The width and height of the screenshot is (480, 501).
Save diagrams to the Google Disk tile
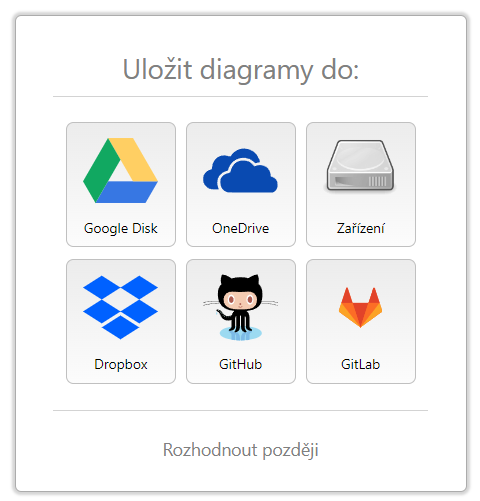121,184
